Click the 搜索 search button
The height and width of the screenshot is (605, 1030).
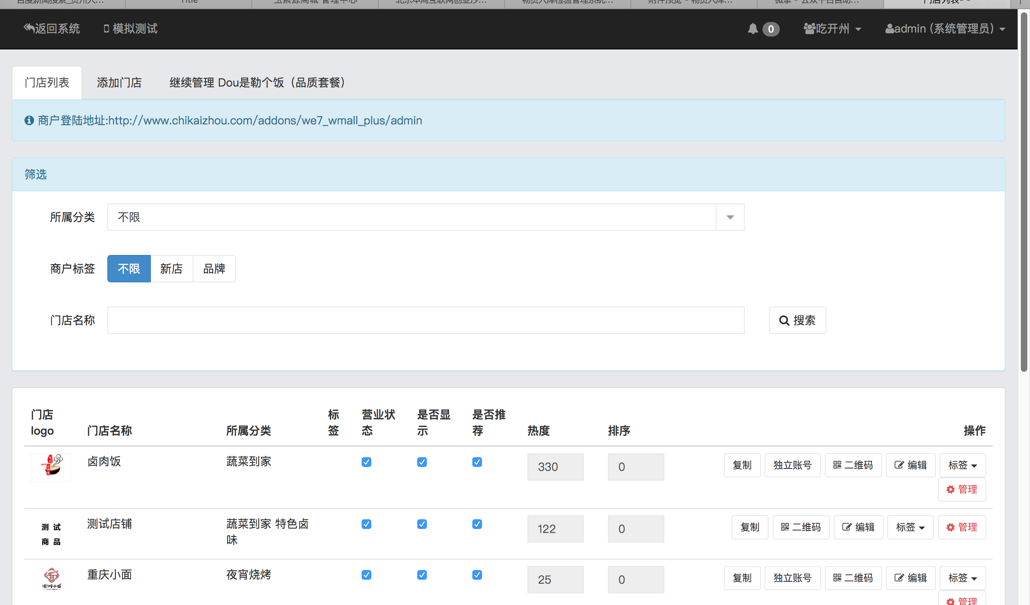[797, 321]
